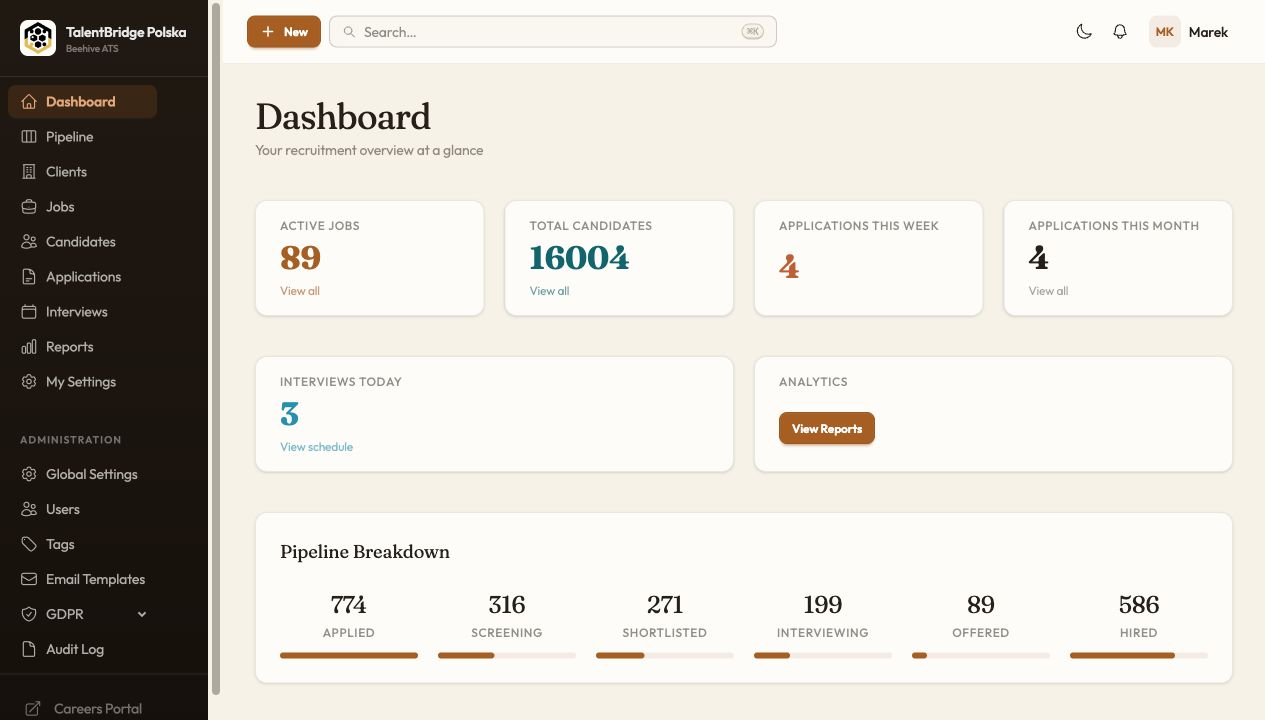Click the Careers Portal external link icon
Image resolution: width=1265 pixels, height=720 pixels.
(33, 709)
